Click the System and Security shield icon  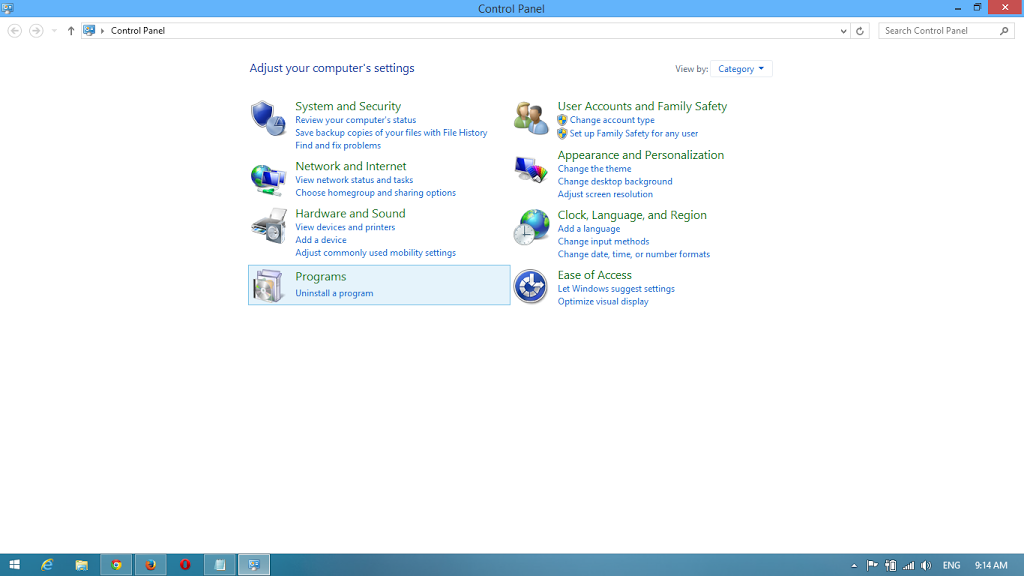(268, 118)
